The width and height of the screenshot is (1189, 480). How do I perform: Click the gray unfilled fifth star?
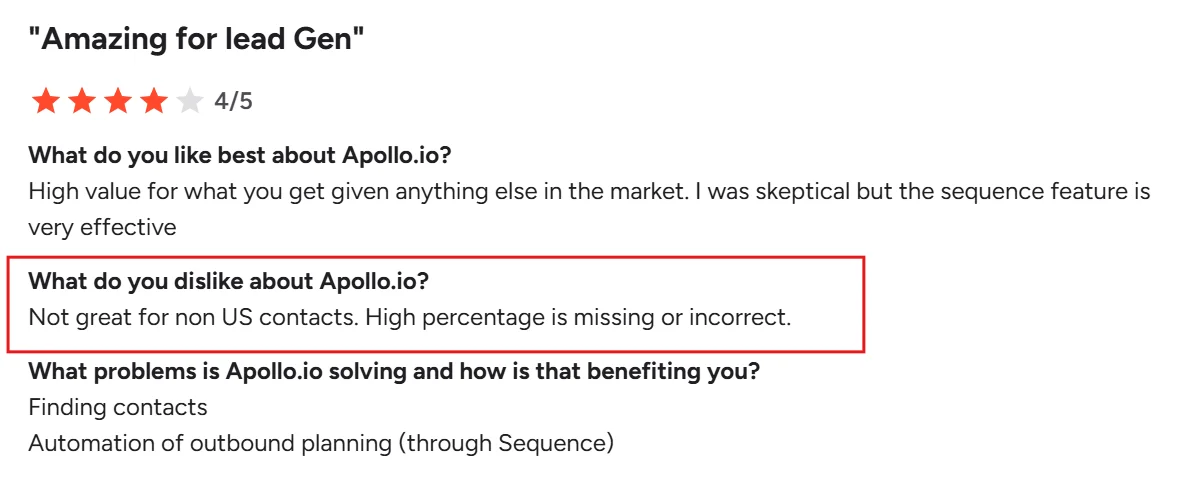(x=189, y=101)
